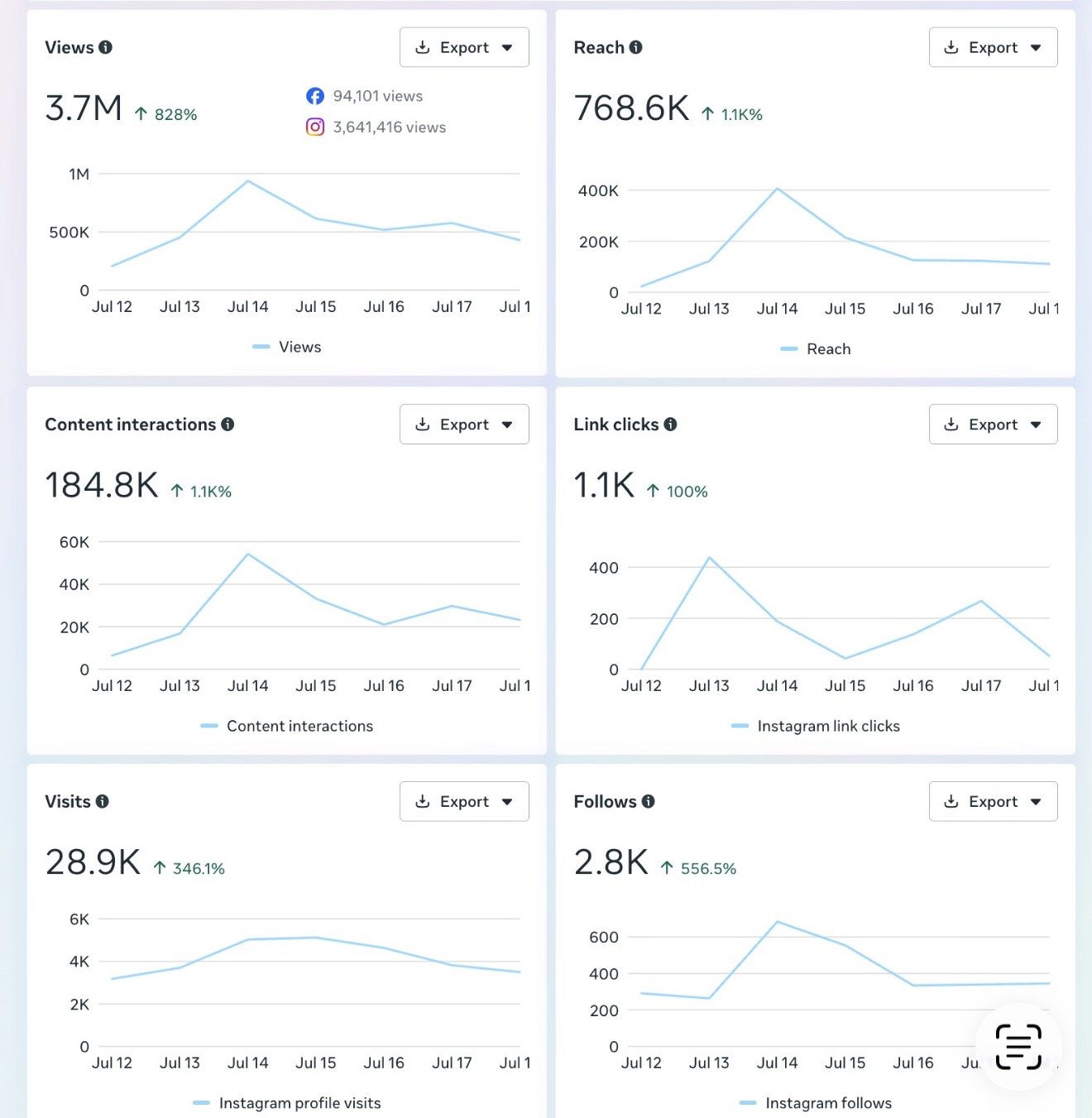Toggle the Content interactions legend item
Screen dimensions: 1092x1118
coord(287,726)
